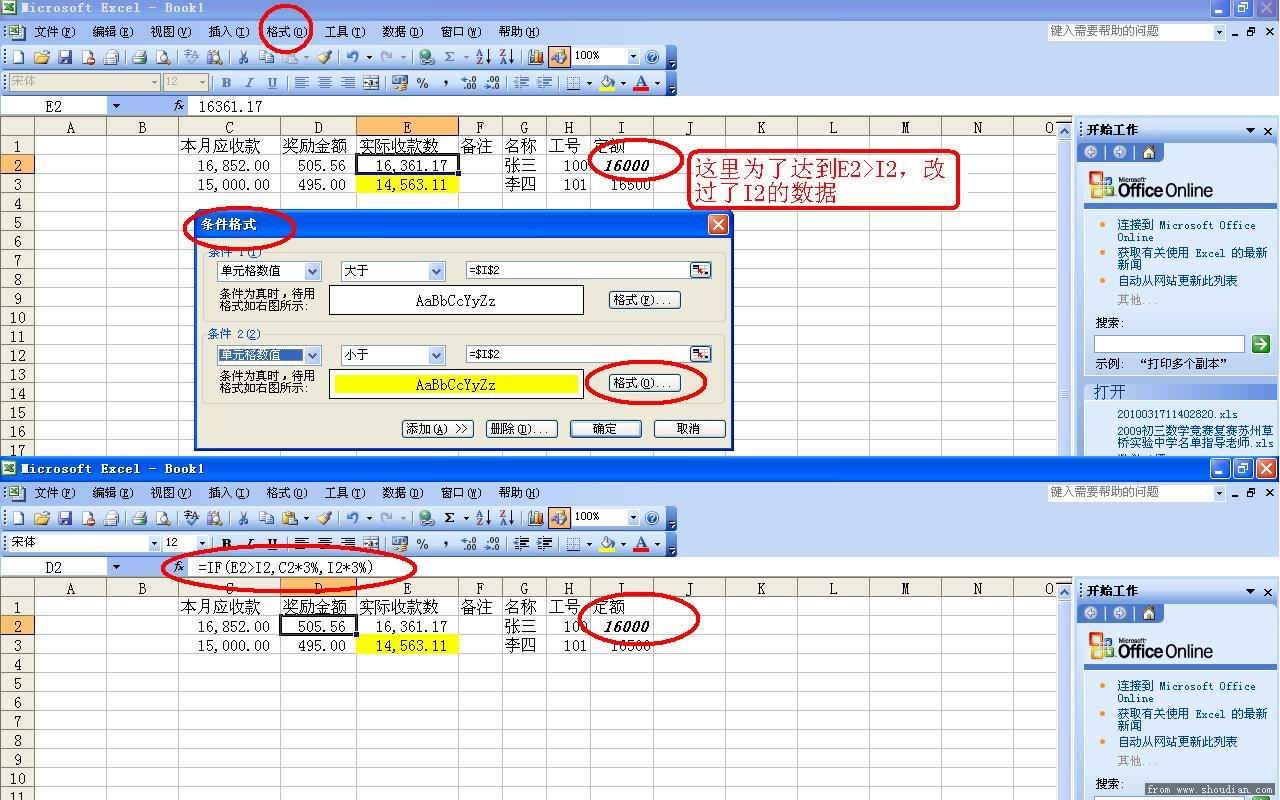The width and height of the screenshot is (1280, 800).
Task: Click the New workbook icon in the upper Excel window
Action: coord(18,57)
